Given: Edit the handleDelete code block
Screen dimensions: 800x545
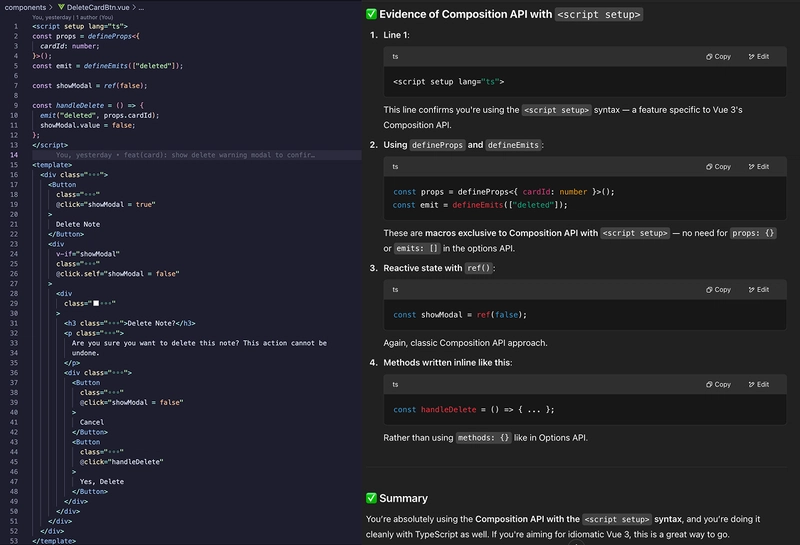Looking at the screenshot, I should pyautogui.click(x=759, y=385).
